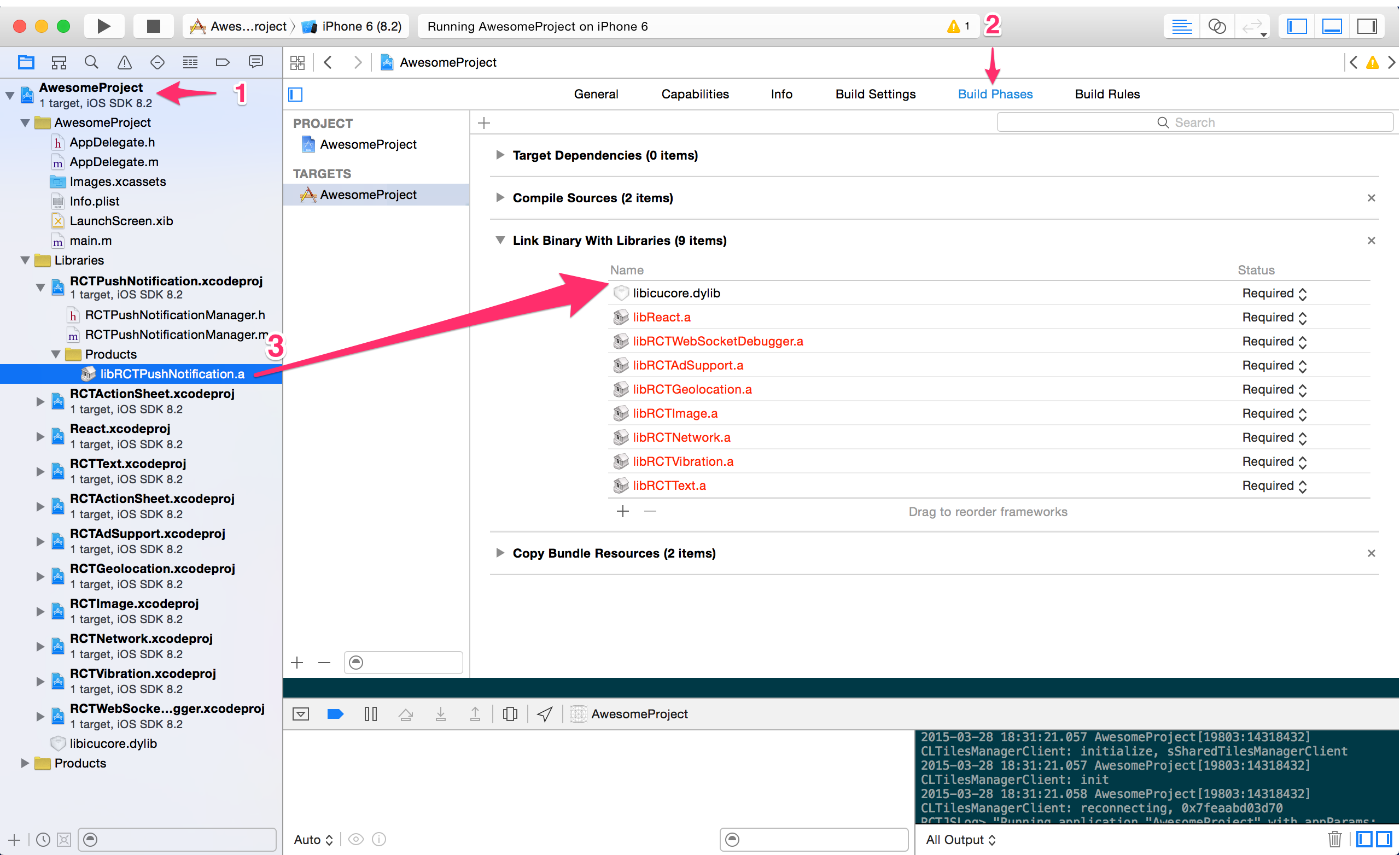Expand the Target Dependencies section
Viewport: 1400px width, 855px height.
(500, 156)
